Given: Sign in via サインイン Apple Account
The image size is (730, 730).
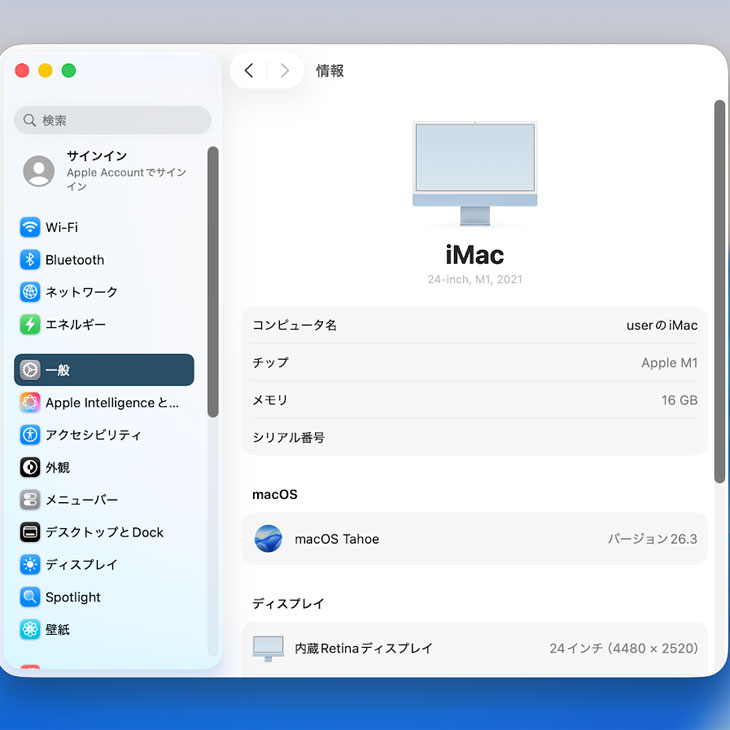Looking at the screenshot, I should coord(110,171).
